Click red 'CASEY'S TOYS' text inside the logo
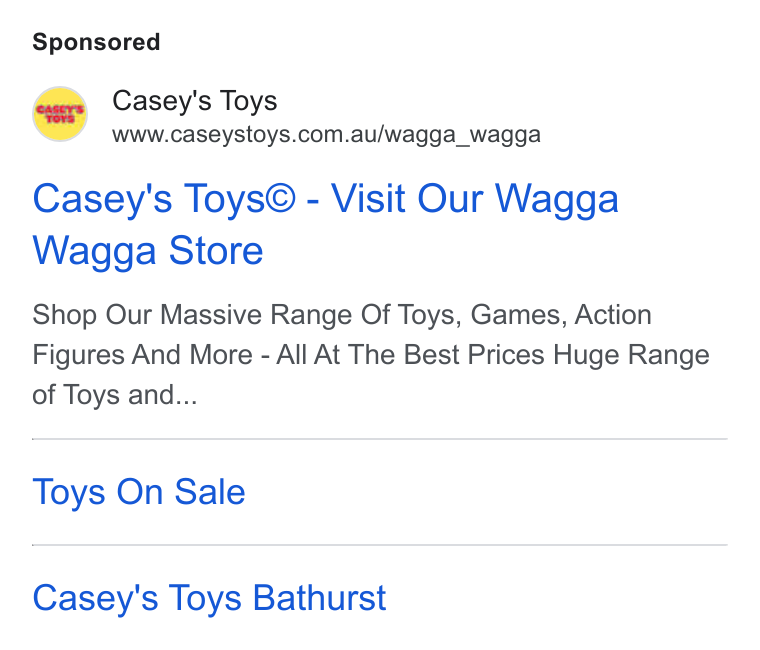The image size is (760, 650). pos(60,114)
